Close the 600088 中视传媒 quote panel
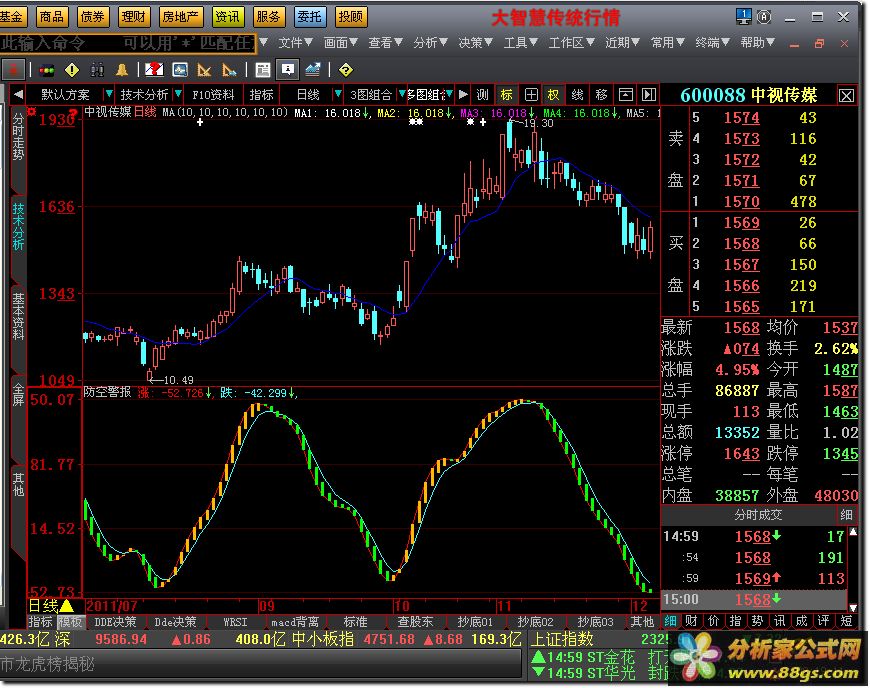This screenshot has height=688, width=870. pyautogui.click(x=846, y=95)
